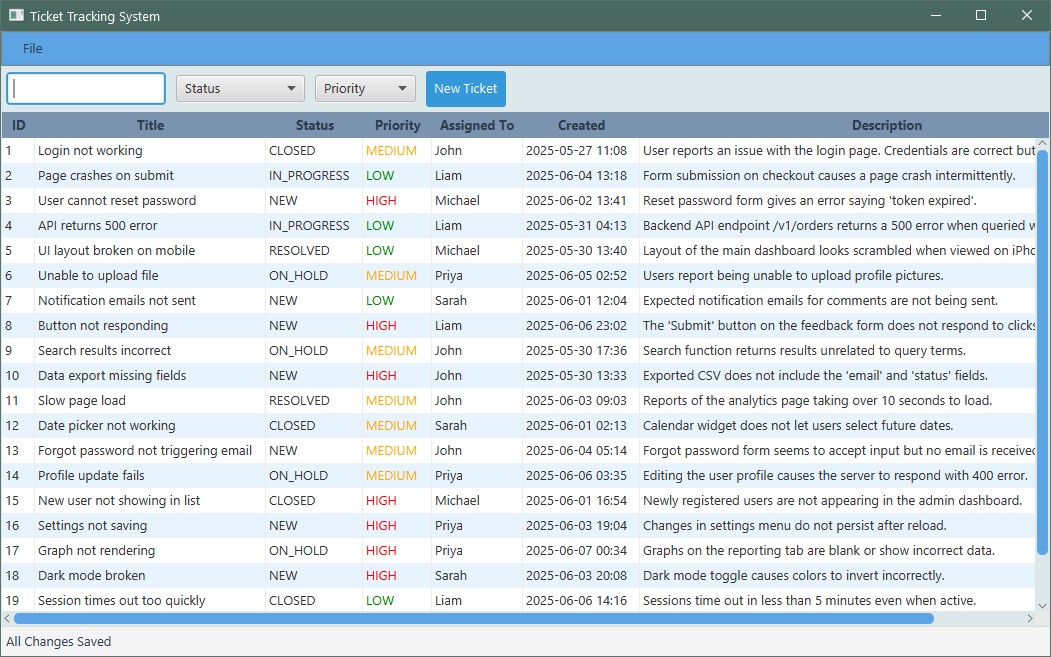The width and height of the screenshot is (1051, 657).
Task: Sort by the Assigned To column header
Action: pos(477,125)
